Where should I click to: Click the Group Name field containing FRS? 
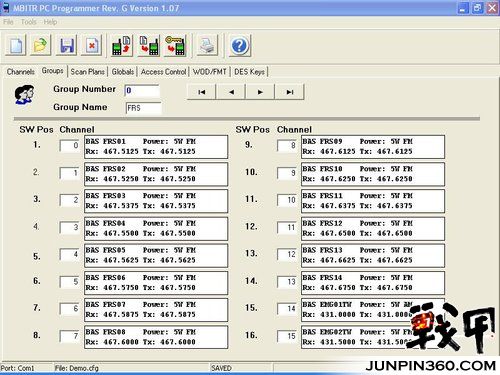click(144, 108)
